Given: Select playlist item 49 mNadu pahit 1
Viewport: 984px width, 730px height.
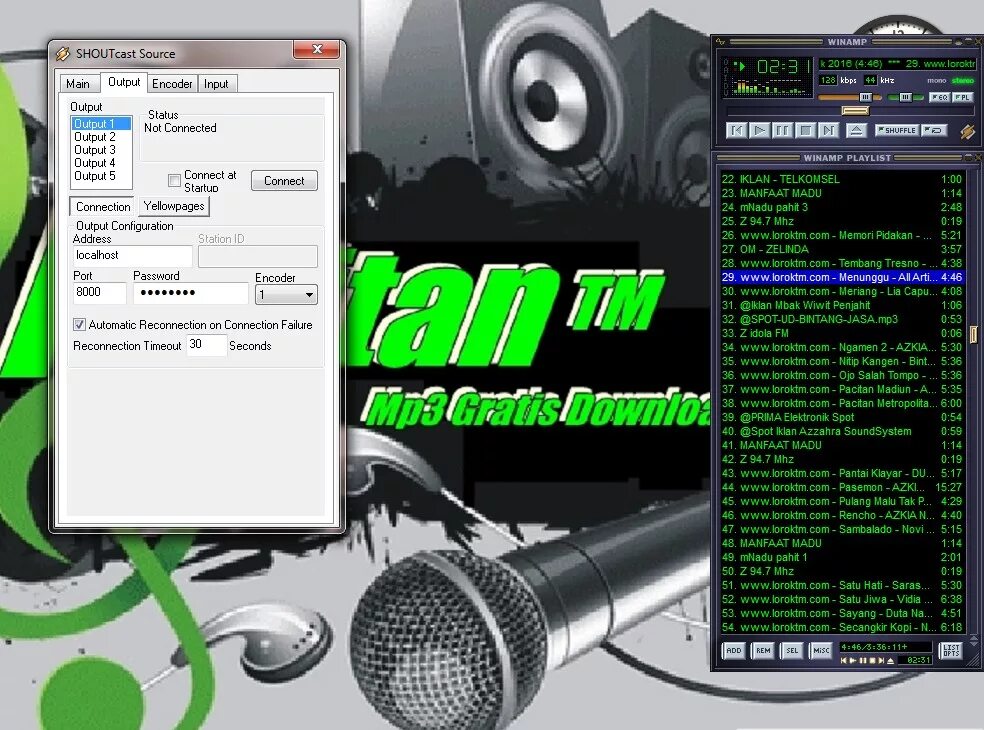Looking at the screenshot, I should (842, 557).
